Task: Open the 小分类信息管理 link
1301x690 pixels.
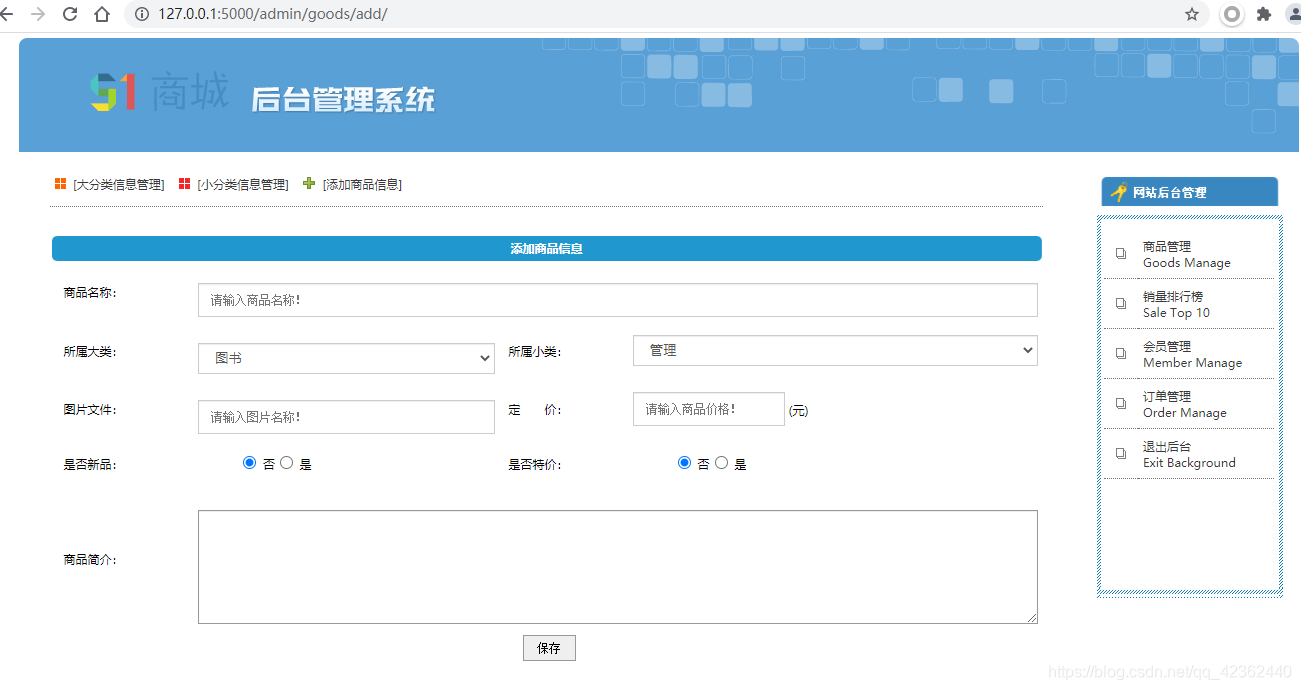Action: point(243,185)
